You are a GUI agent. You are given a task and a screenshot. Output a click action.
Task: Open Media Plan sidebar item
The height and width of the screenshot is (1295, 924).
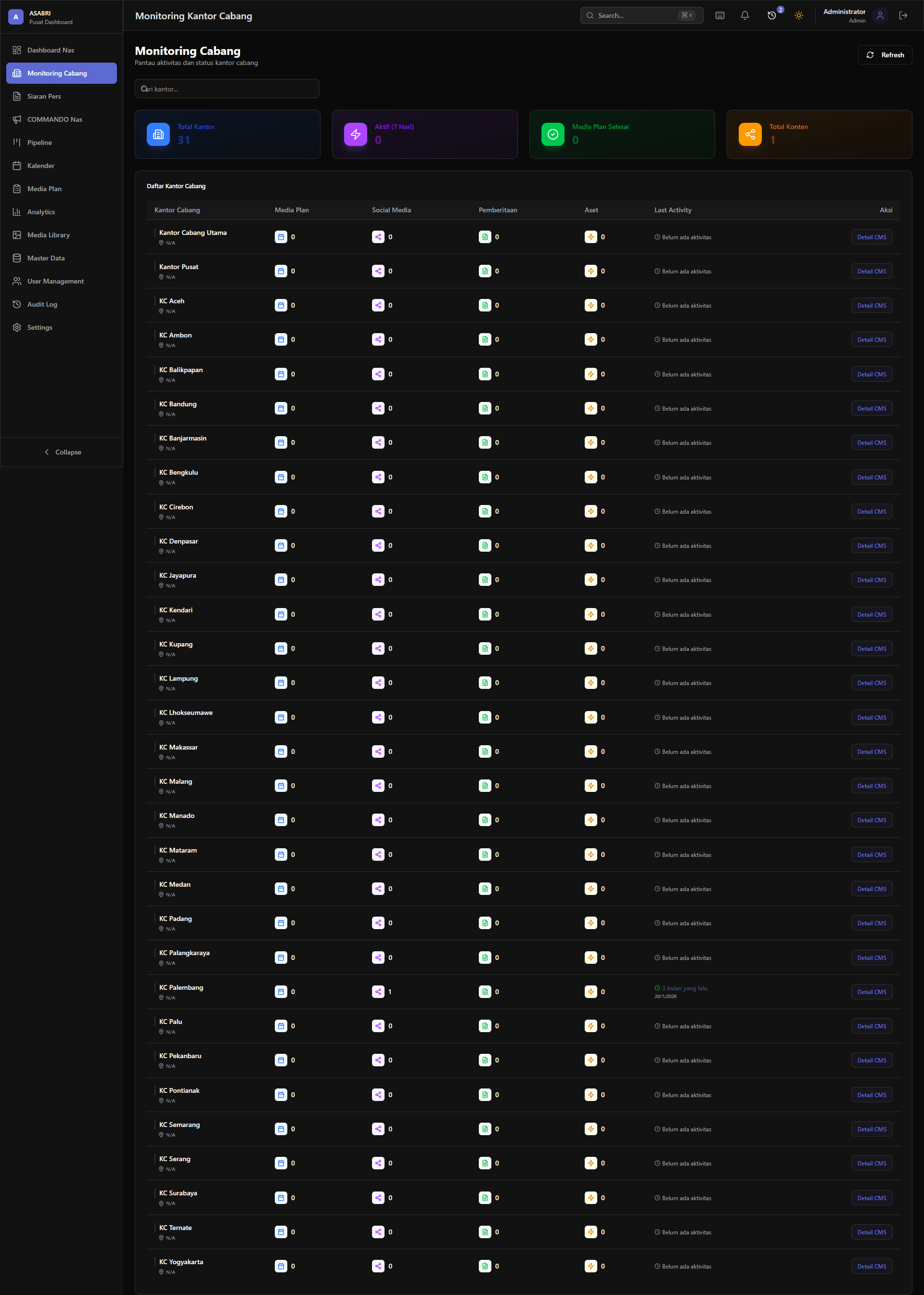coord(62,189)
